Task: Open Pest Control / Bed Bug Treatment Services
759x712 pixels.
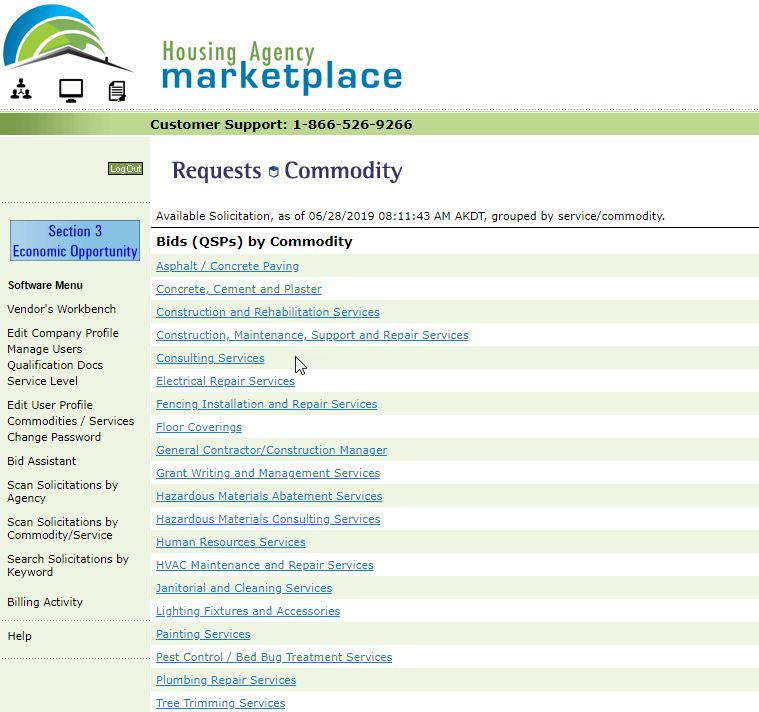Action: [274, 657]
